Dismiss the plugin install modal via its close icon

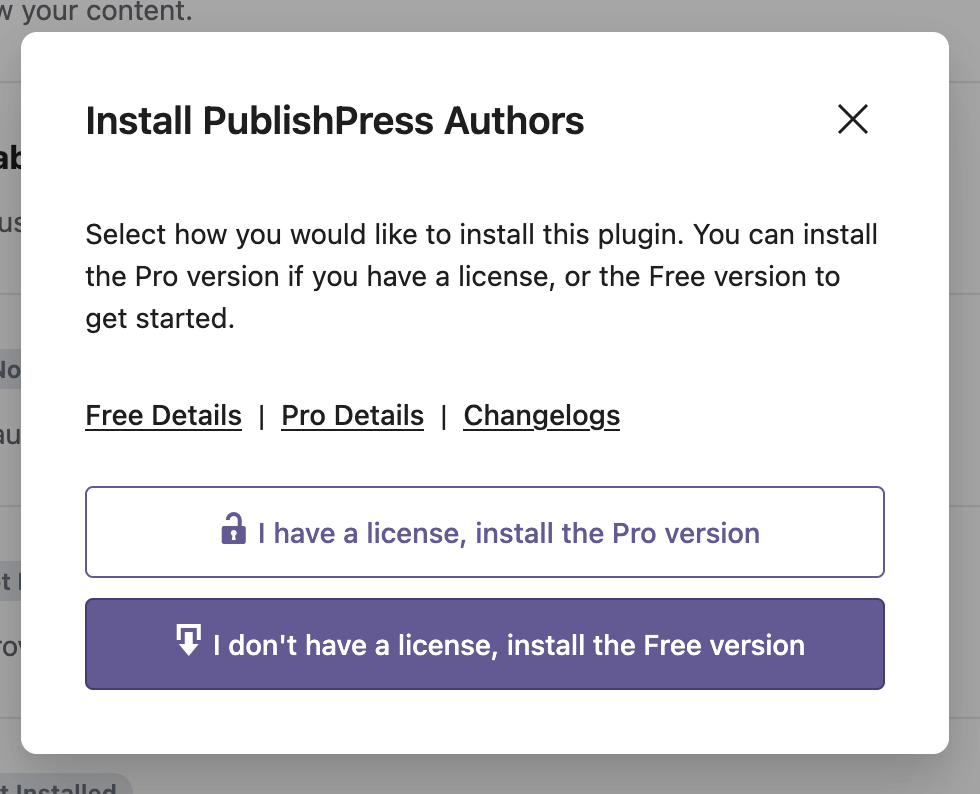852,119
